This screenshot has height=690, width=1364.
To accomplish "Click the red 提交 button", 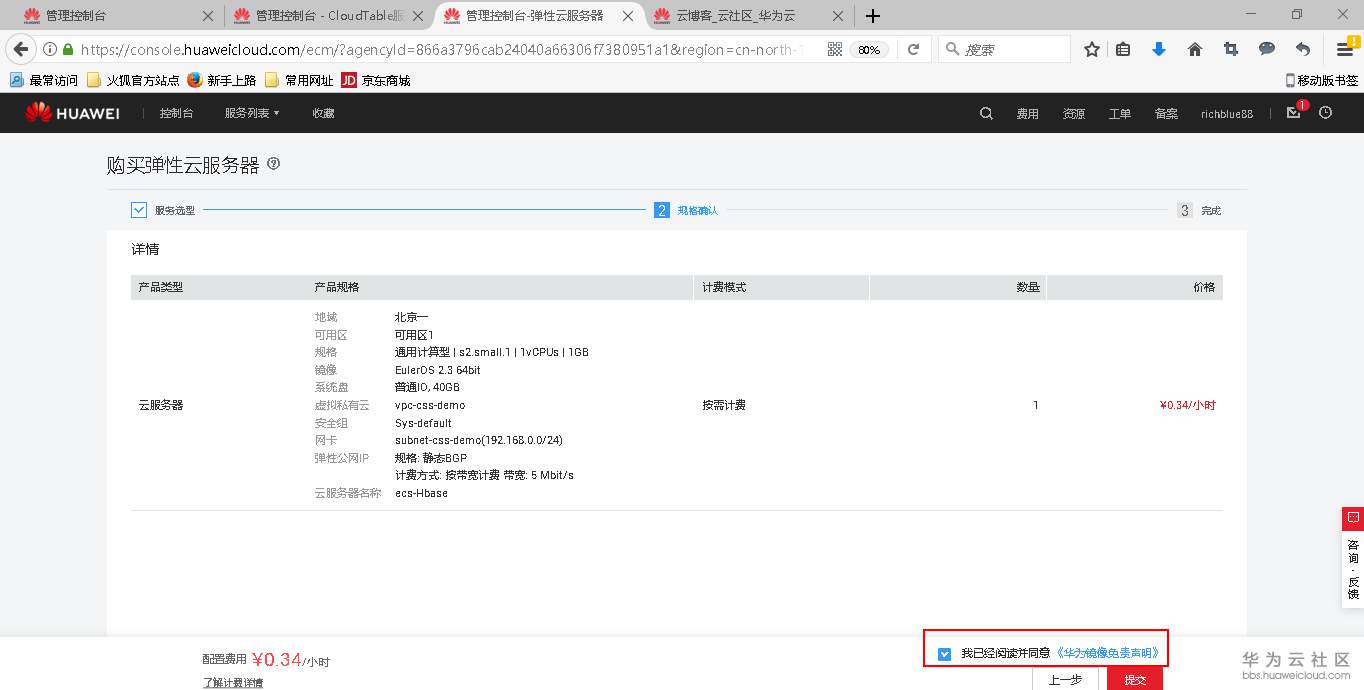I will 1135,679.
